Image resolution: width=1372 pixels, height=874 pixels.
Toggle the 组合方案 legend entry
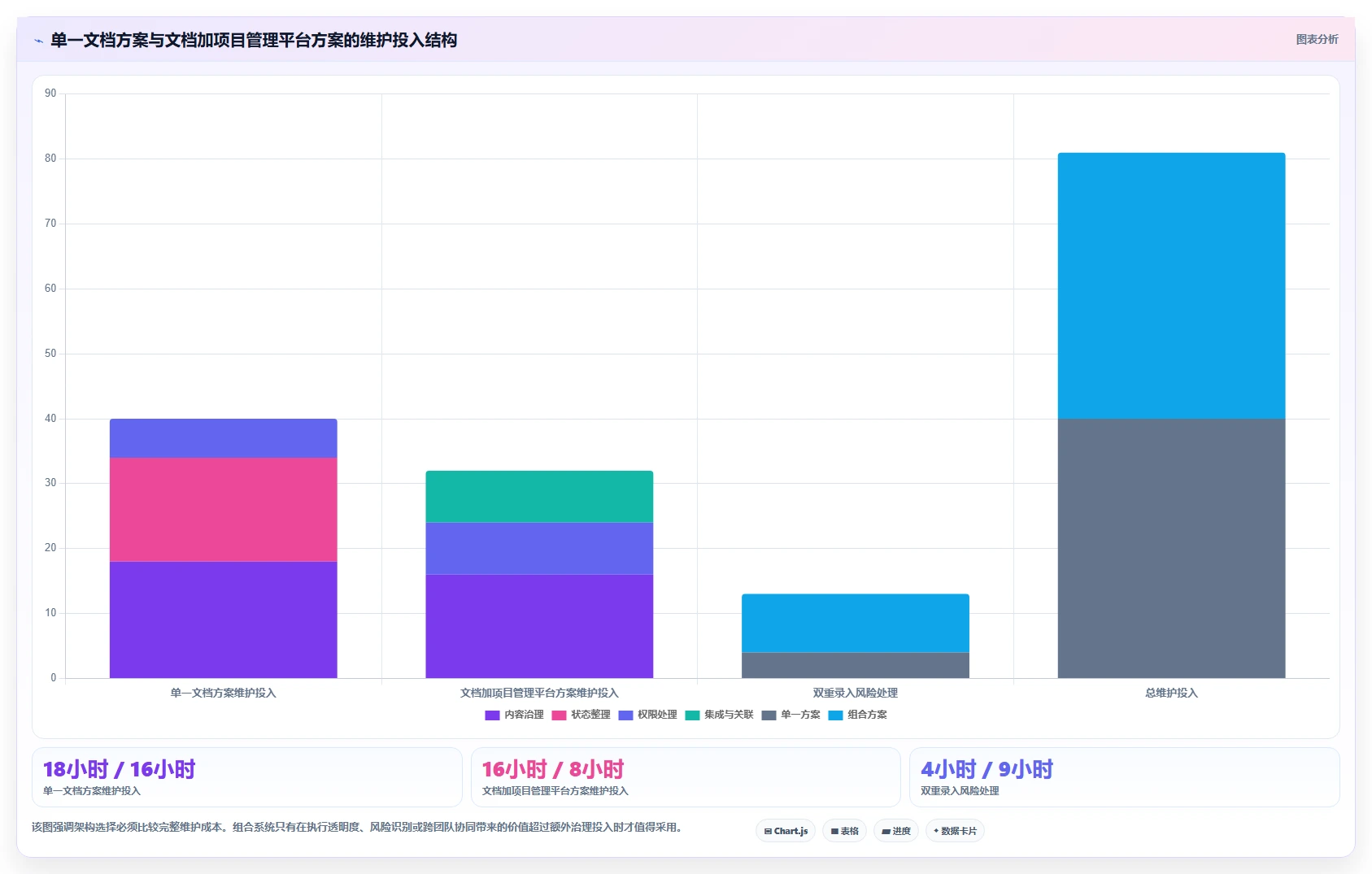(x=857, y=715)
